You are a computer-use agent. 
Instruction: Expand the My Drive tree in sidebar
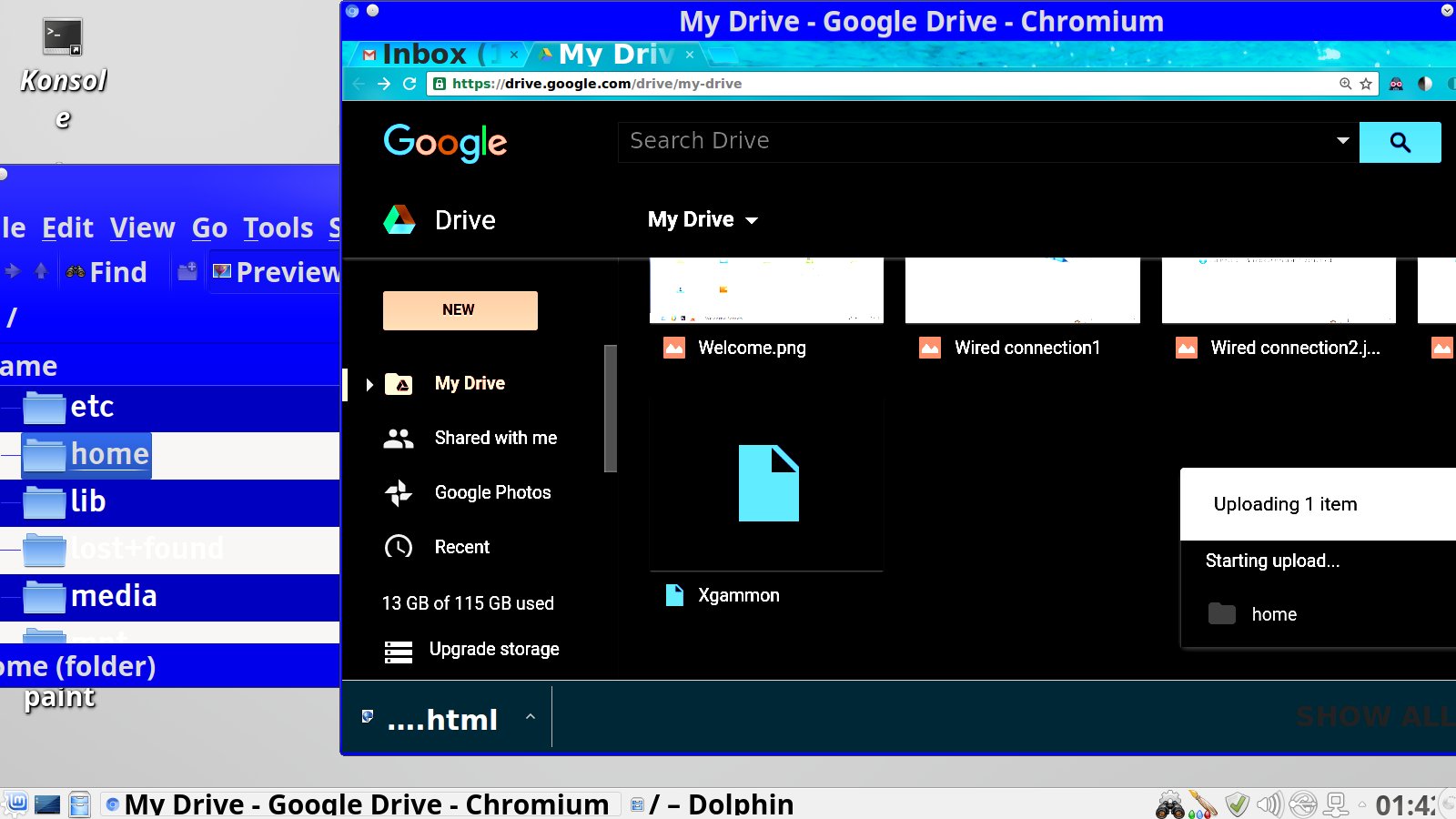coord(369,385)
